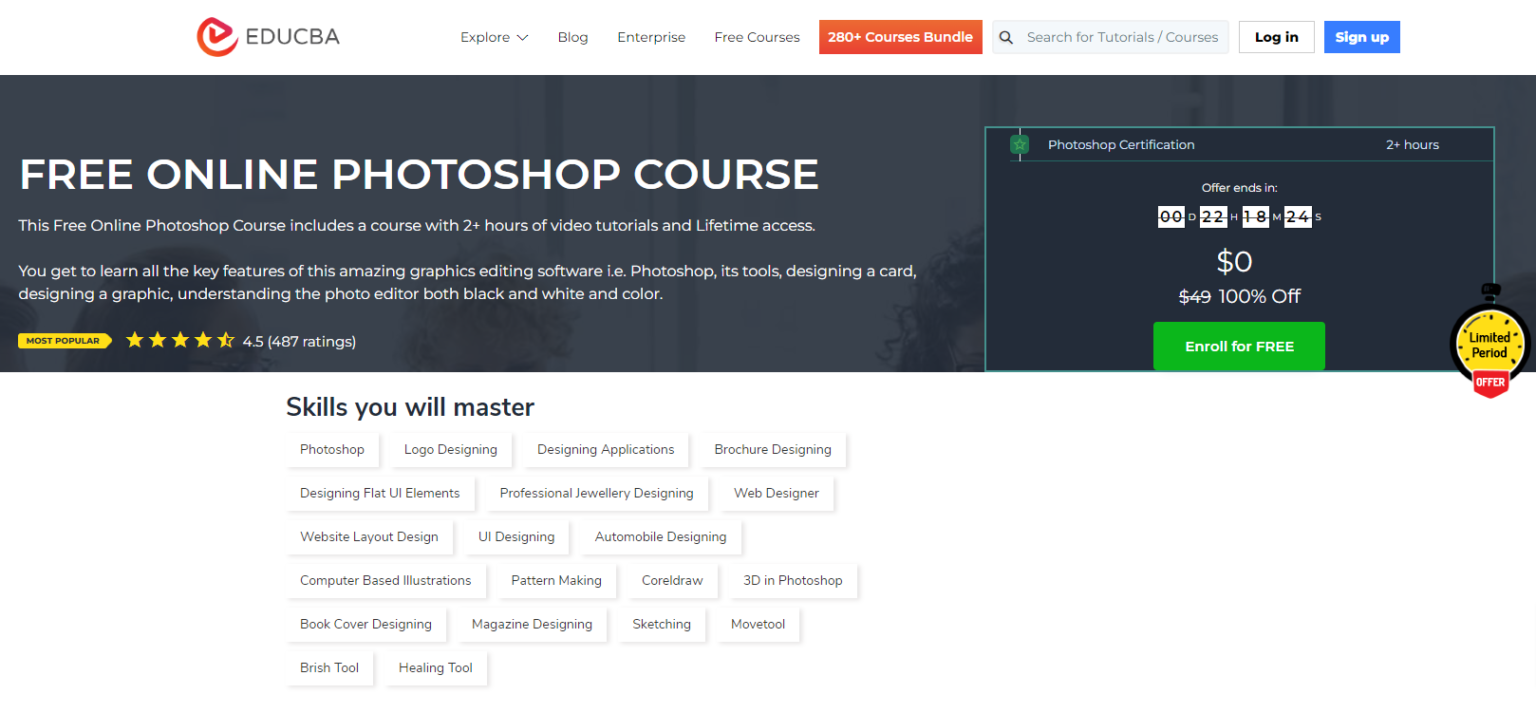Open the 280+ Courses Bundle offer
The image size is (1536, 713).
(900, 37)
